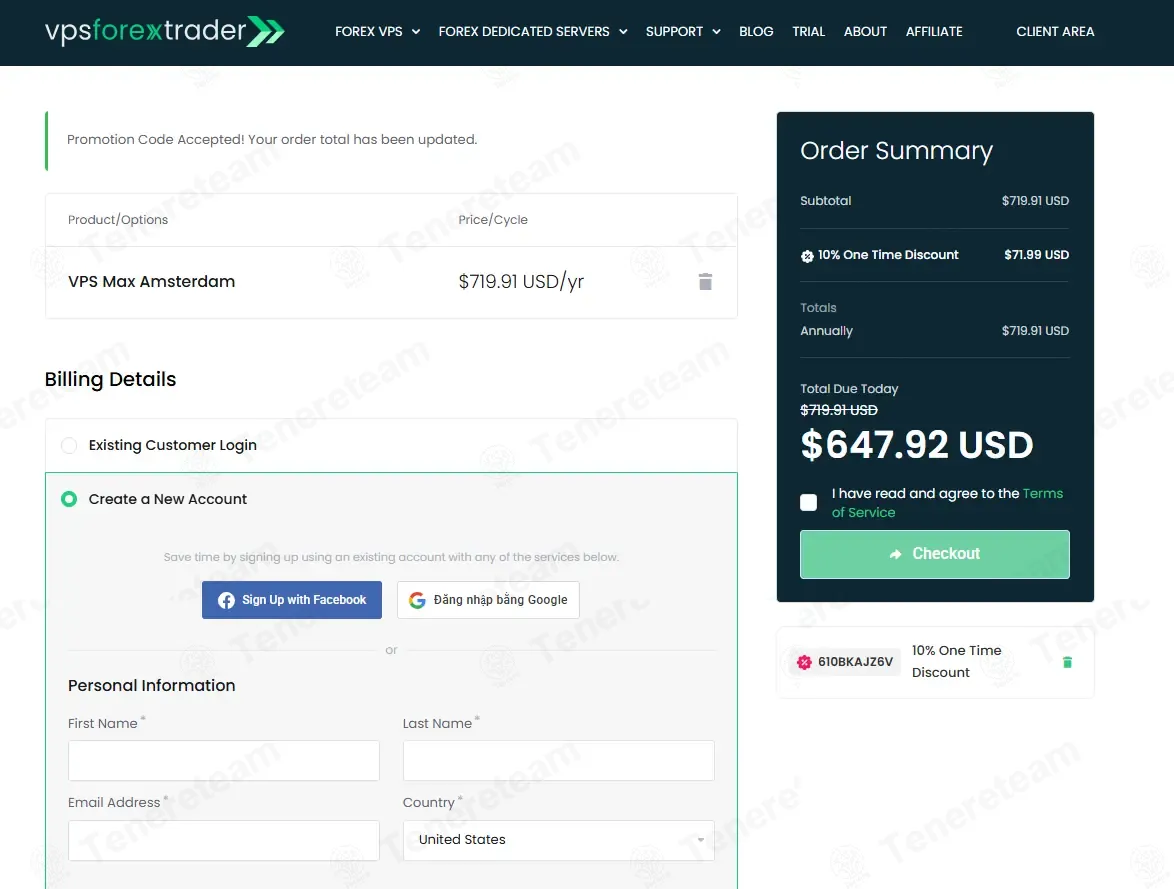
Task: Click the Facebook logo icon
Action: point(226,600)
